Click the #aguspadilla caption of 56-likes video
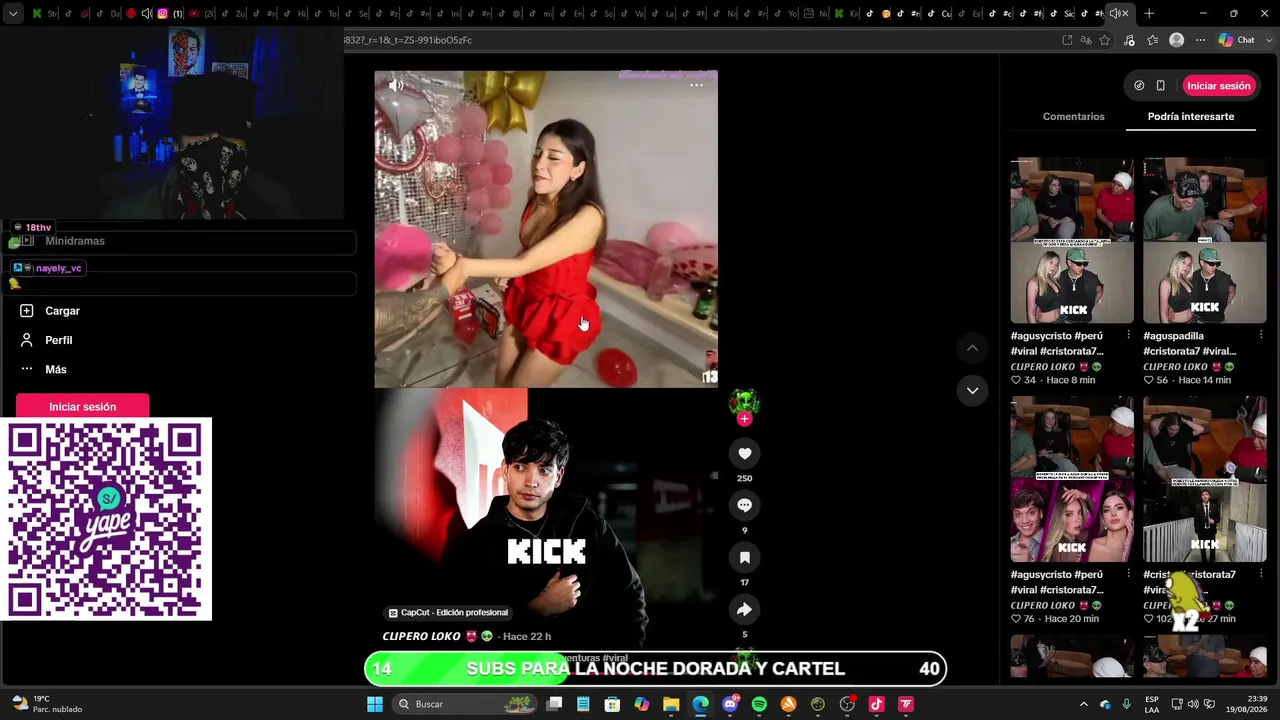 [x=1190, y=344]
